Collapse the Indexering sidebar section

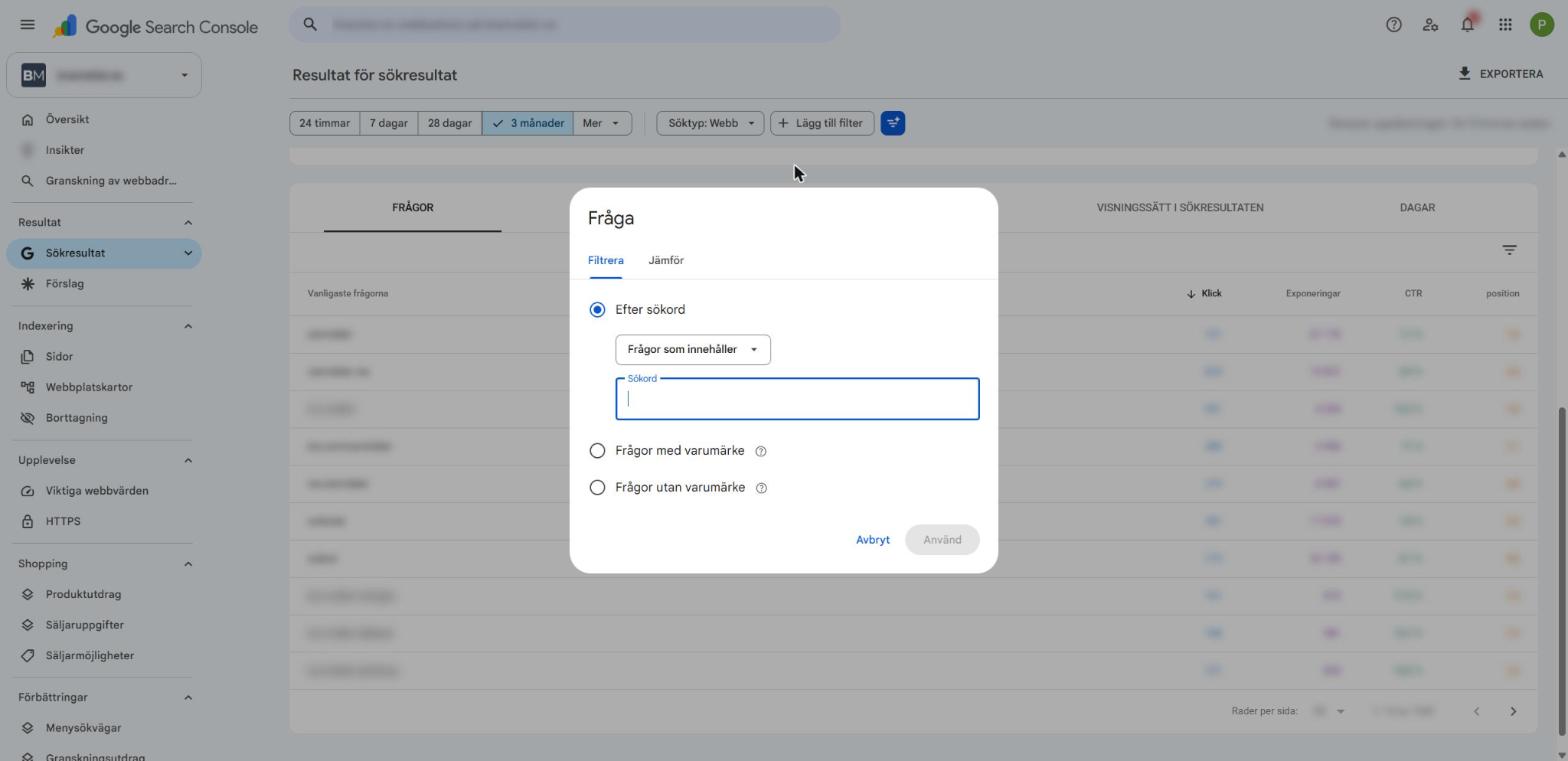point(187,326)
